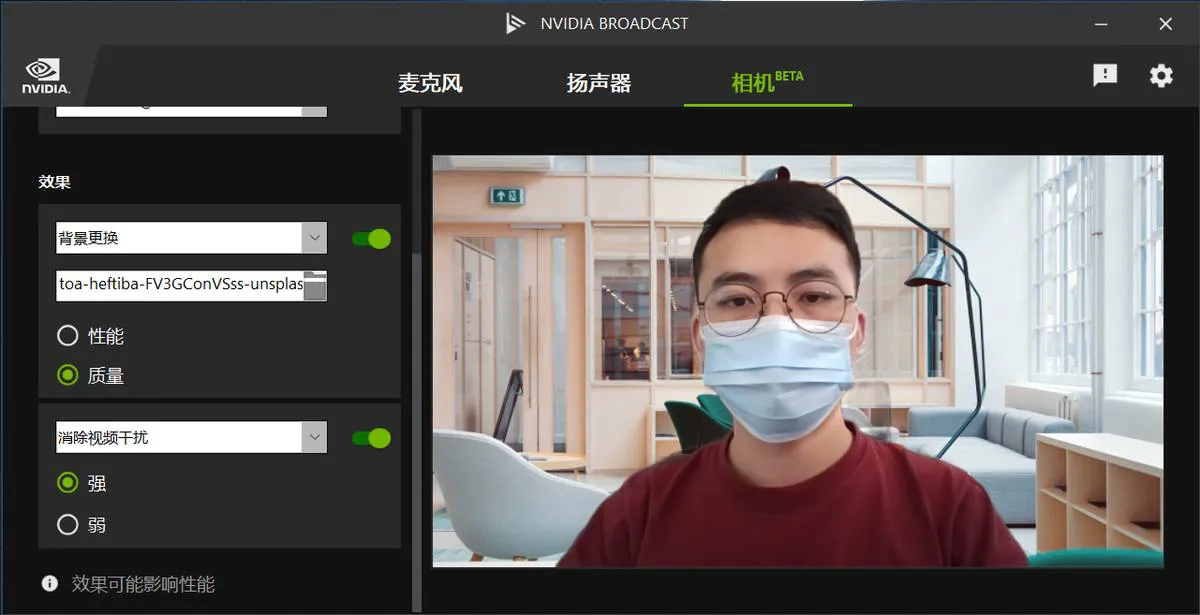Browse for background image via folder icon

pos(315,286)
